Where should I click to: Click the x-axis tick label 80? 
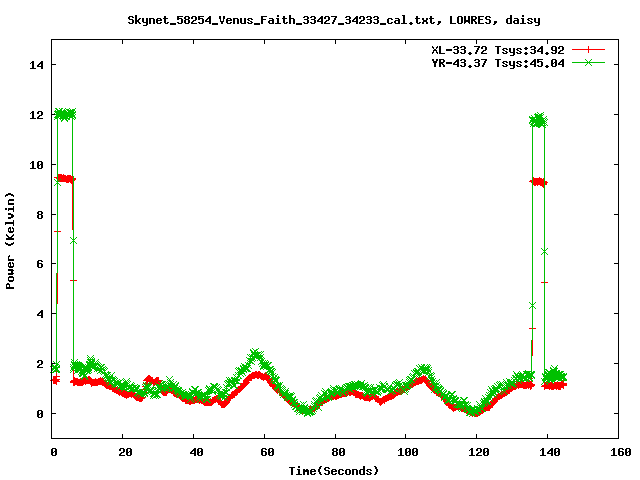coord(338,452)
